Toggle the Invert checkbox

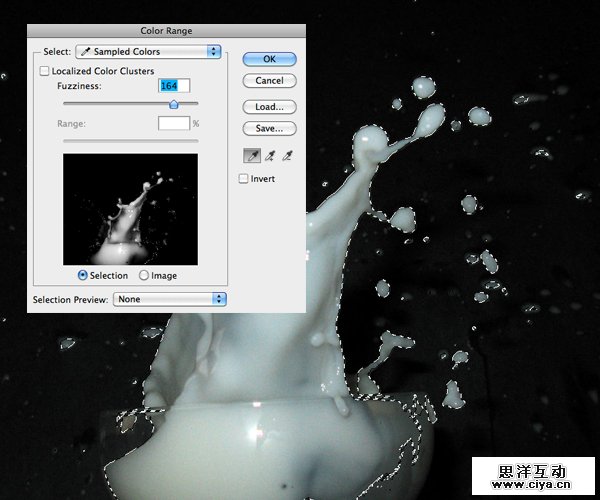click(x=244, y=179)
